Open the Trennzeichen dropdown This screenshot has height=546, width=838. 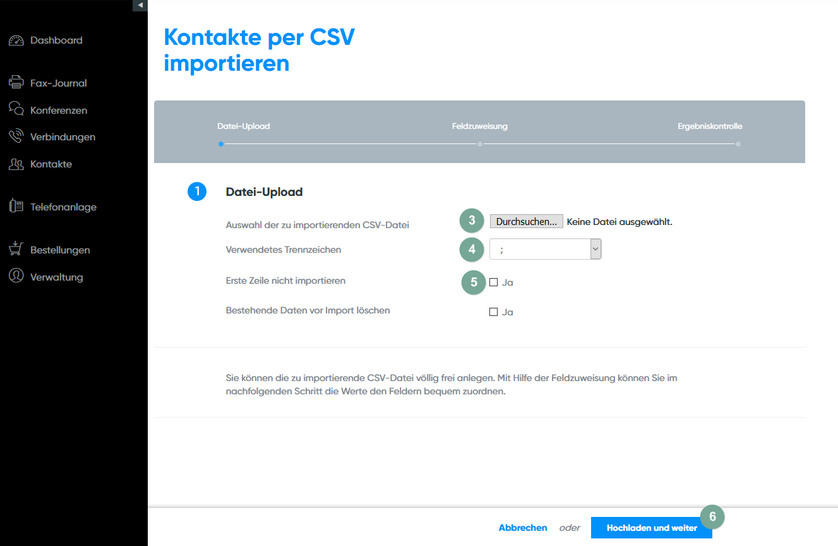click(x=545, y=249)
